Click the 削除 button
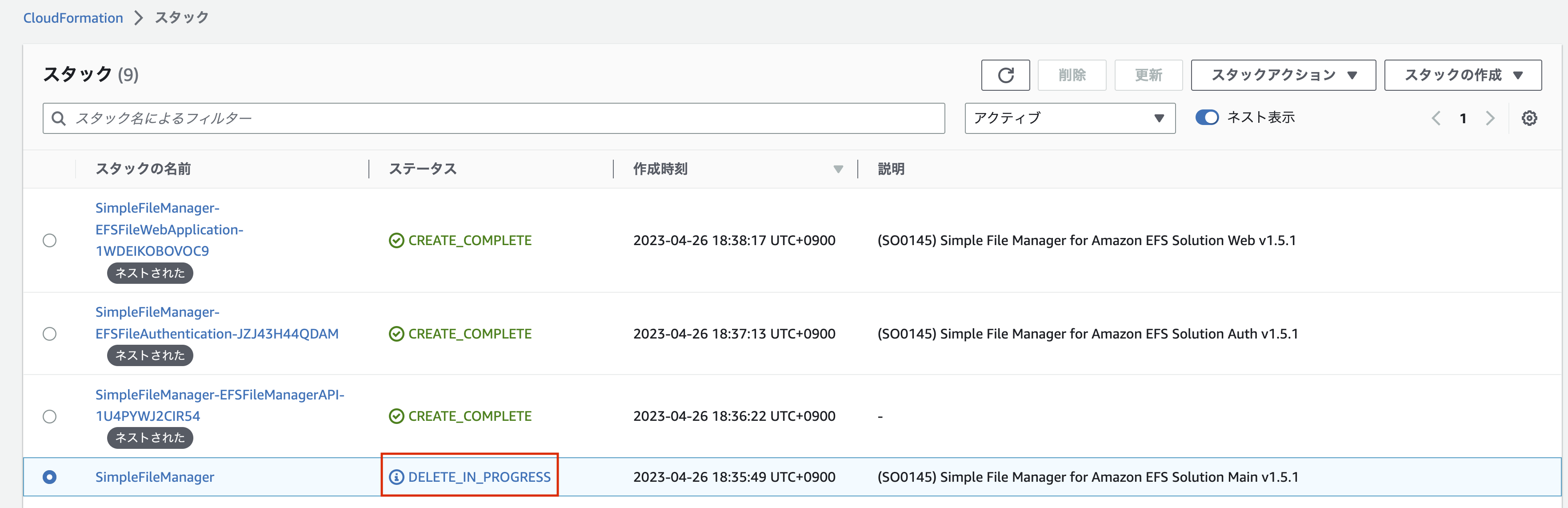The height and width of the screenshot is (508, 1568). (x=1071, y=75)
